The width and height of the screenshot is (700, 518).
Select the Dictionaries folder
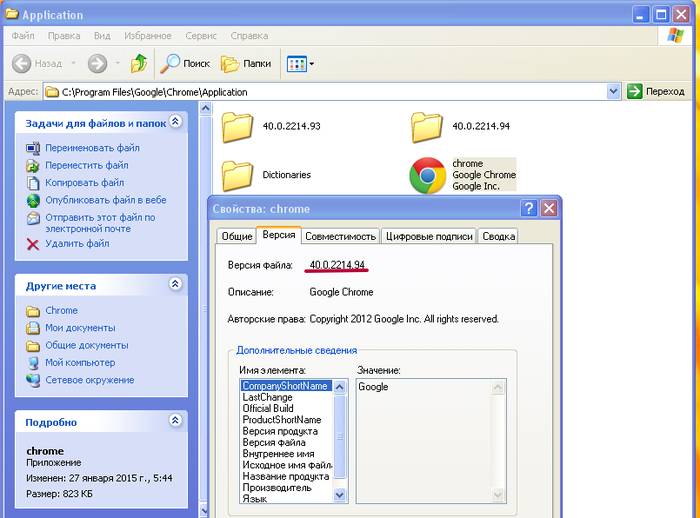point(267,175)
